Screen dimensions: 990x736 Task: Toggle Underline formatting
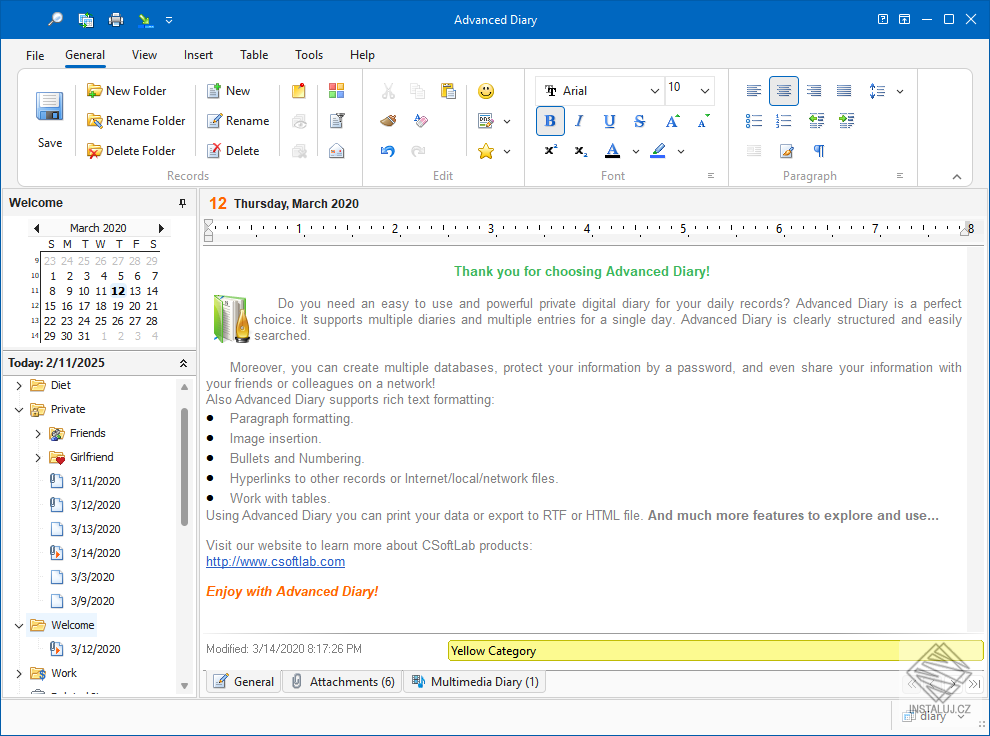click(x=609, y=121)
